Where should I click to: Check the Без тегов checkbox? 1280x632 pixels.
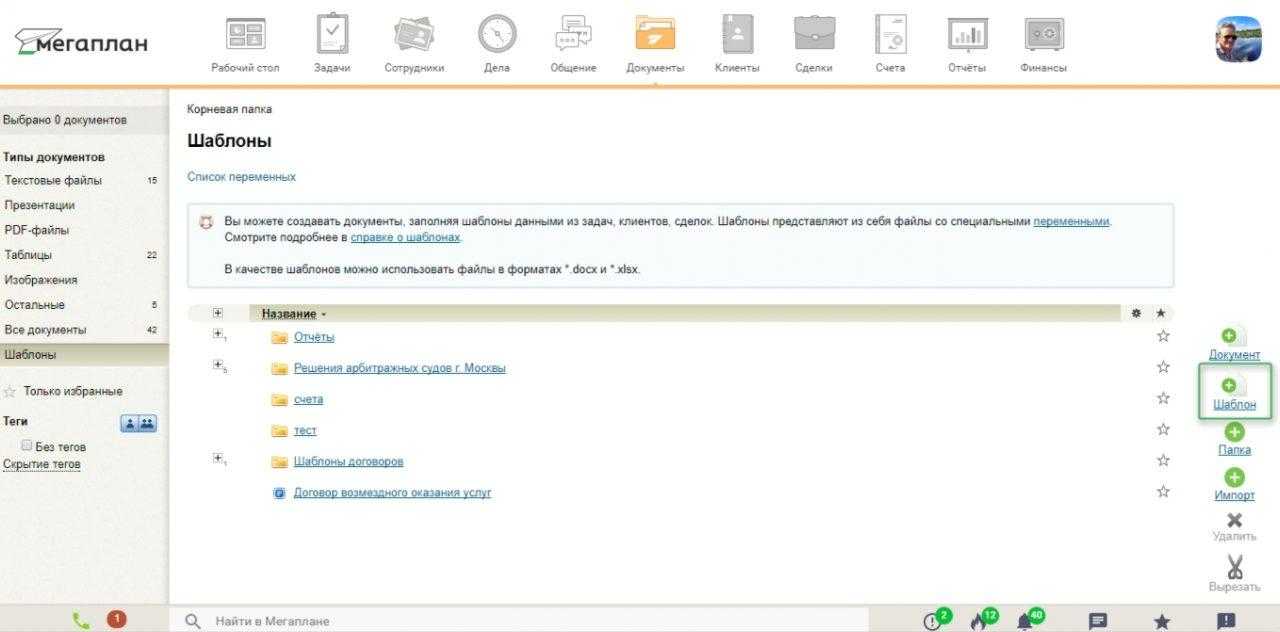coord(26,446)
